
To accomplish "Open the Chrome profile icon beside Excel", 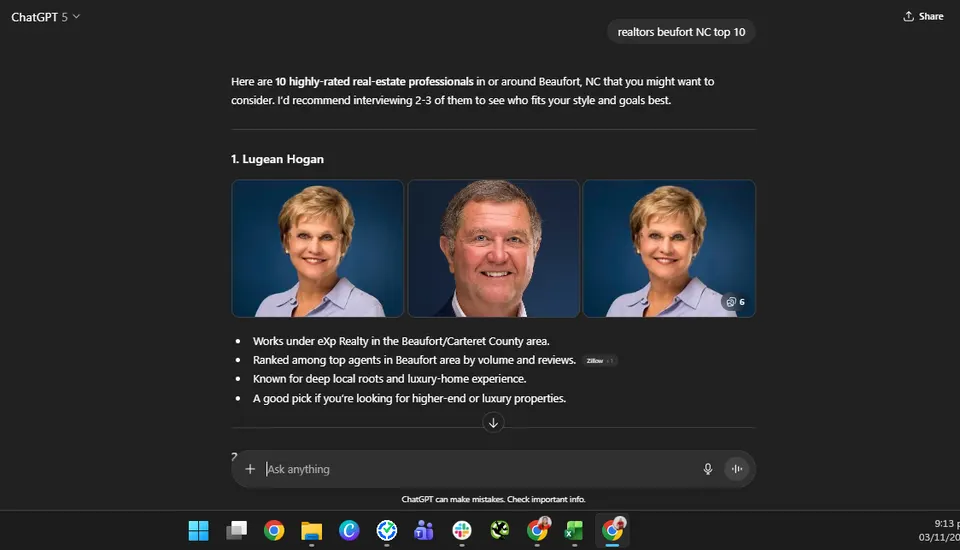I will (x=538, y=530).
